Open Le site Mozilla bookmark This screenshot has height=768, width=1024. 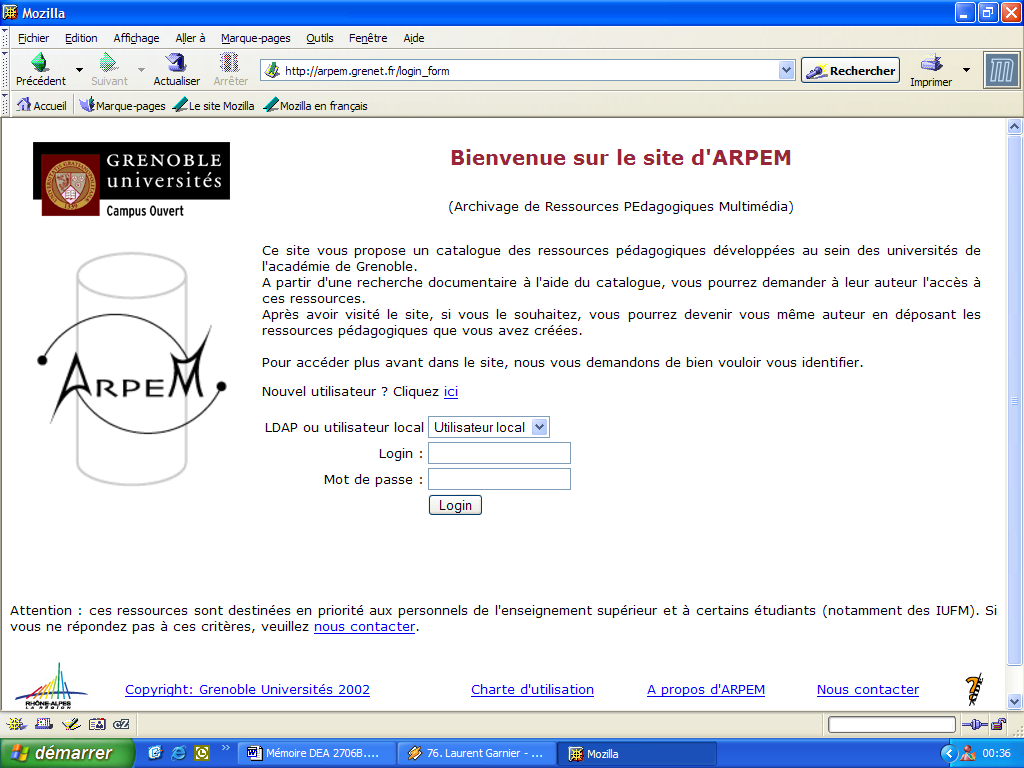pyautogui.click(x=214, y=105)
